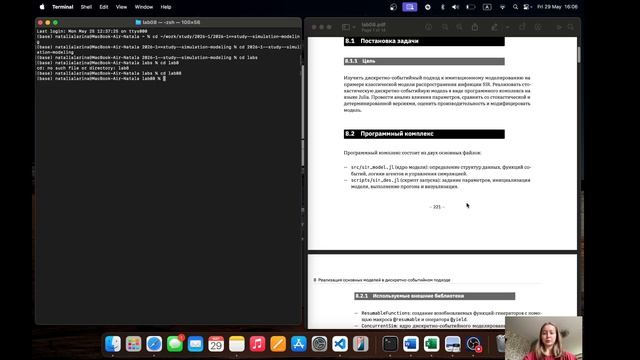This screenshot has width=640, height=360.
Task: Click the Preview window vertical scrollbar
Action: click(x=579, y=55)
